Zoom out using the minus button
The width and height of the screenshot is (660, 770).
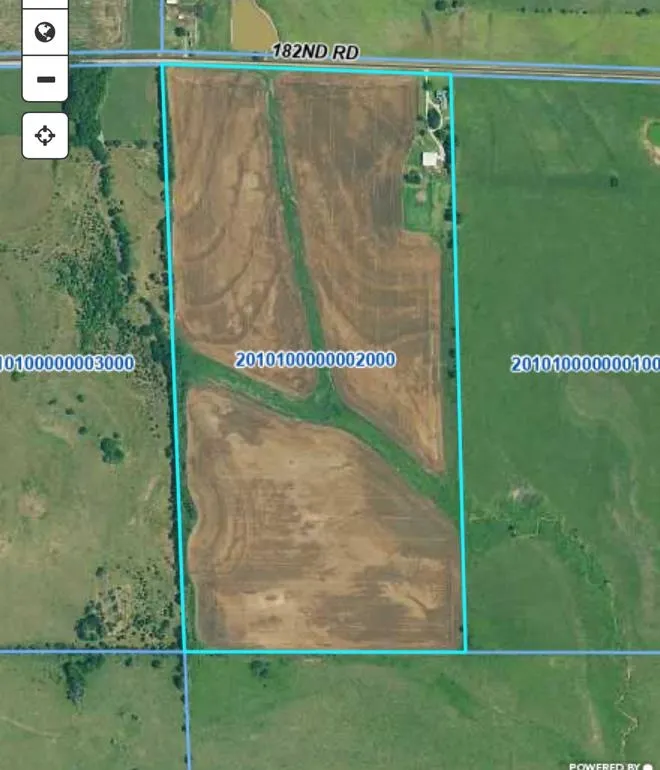click(x=45, y=79)
